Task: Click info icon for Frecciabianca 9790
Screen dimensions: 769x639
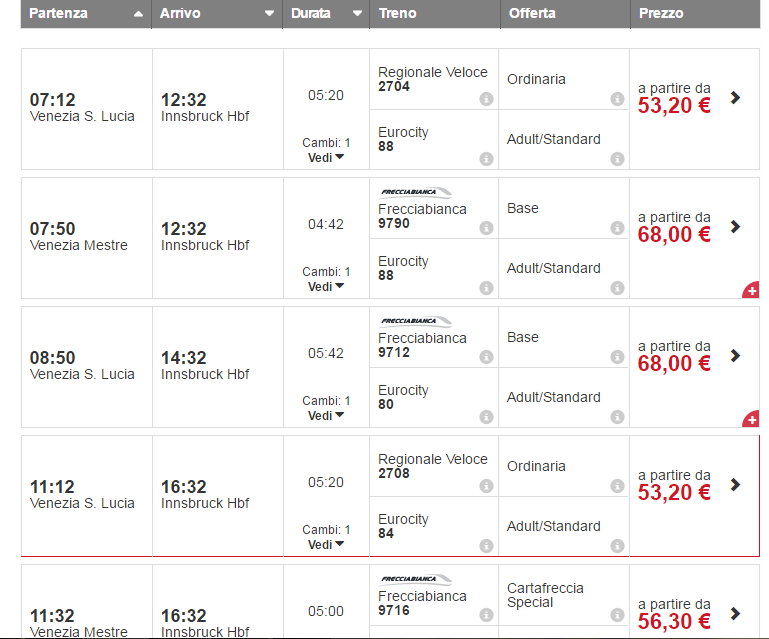Action: pos(486,228)
